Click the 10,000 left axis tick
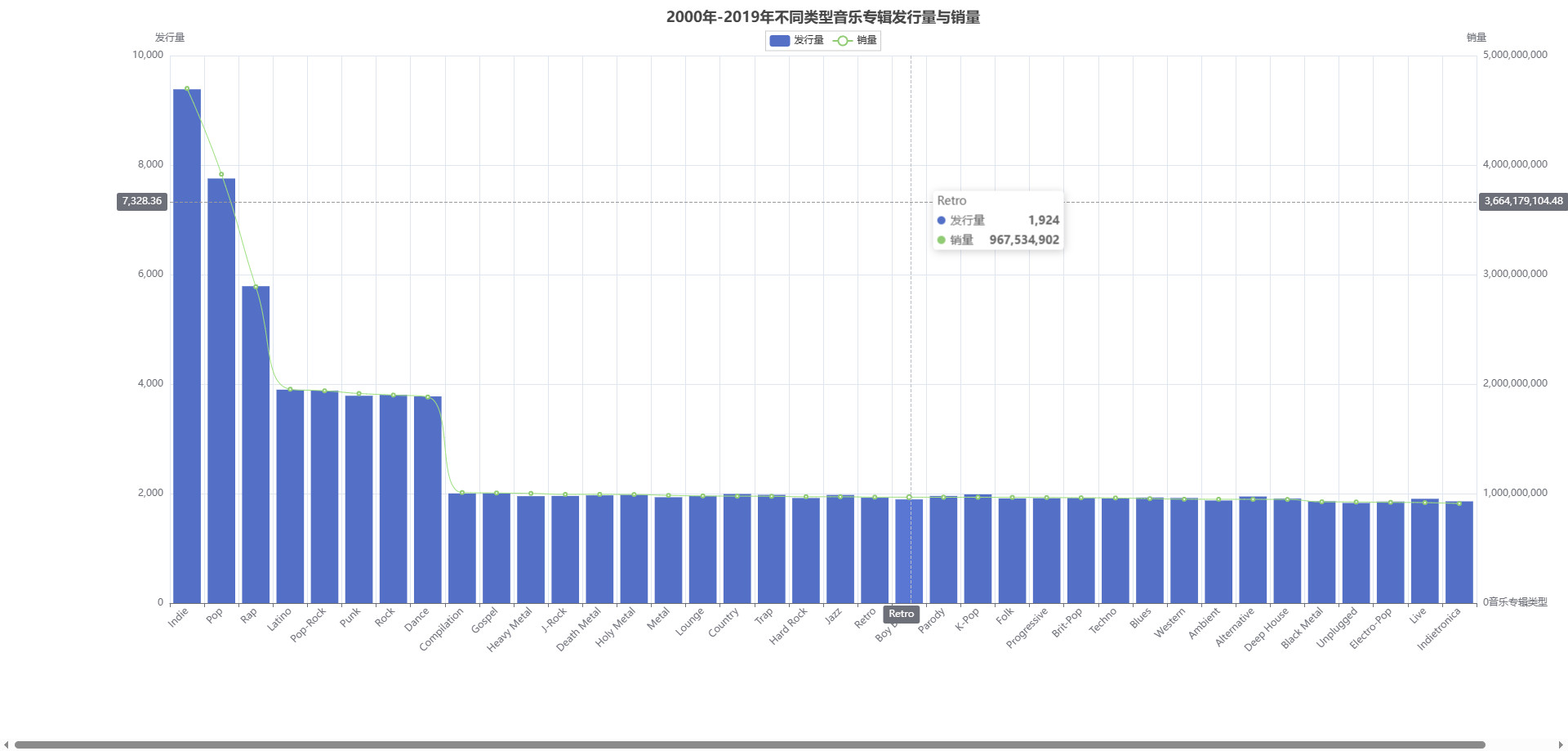The image size is (1568, 751). coord(148,55)
